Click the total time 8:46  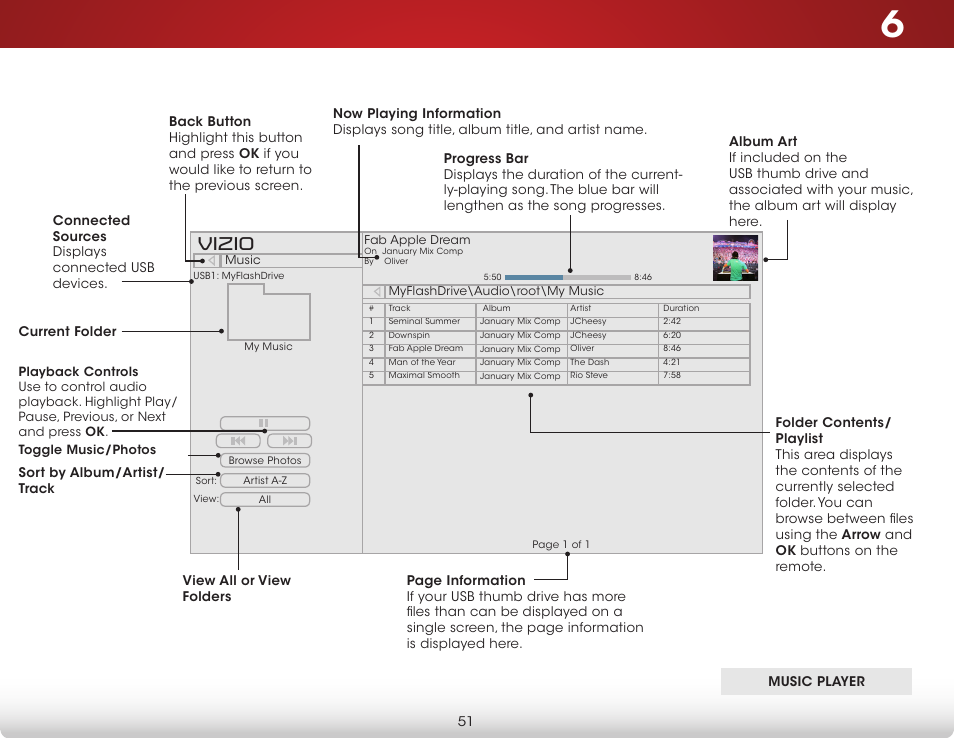click(642, 277)
